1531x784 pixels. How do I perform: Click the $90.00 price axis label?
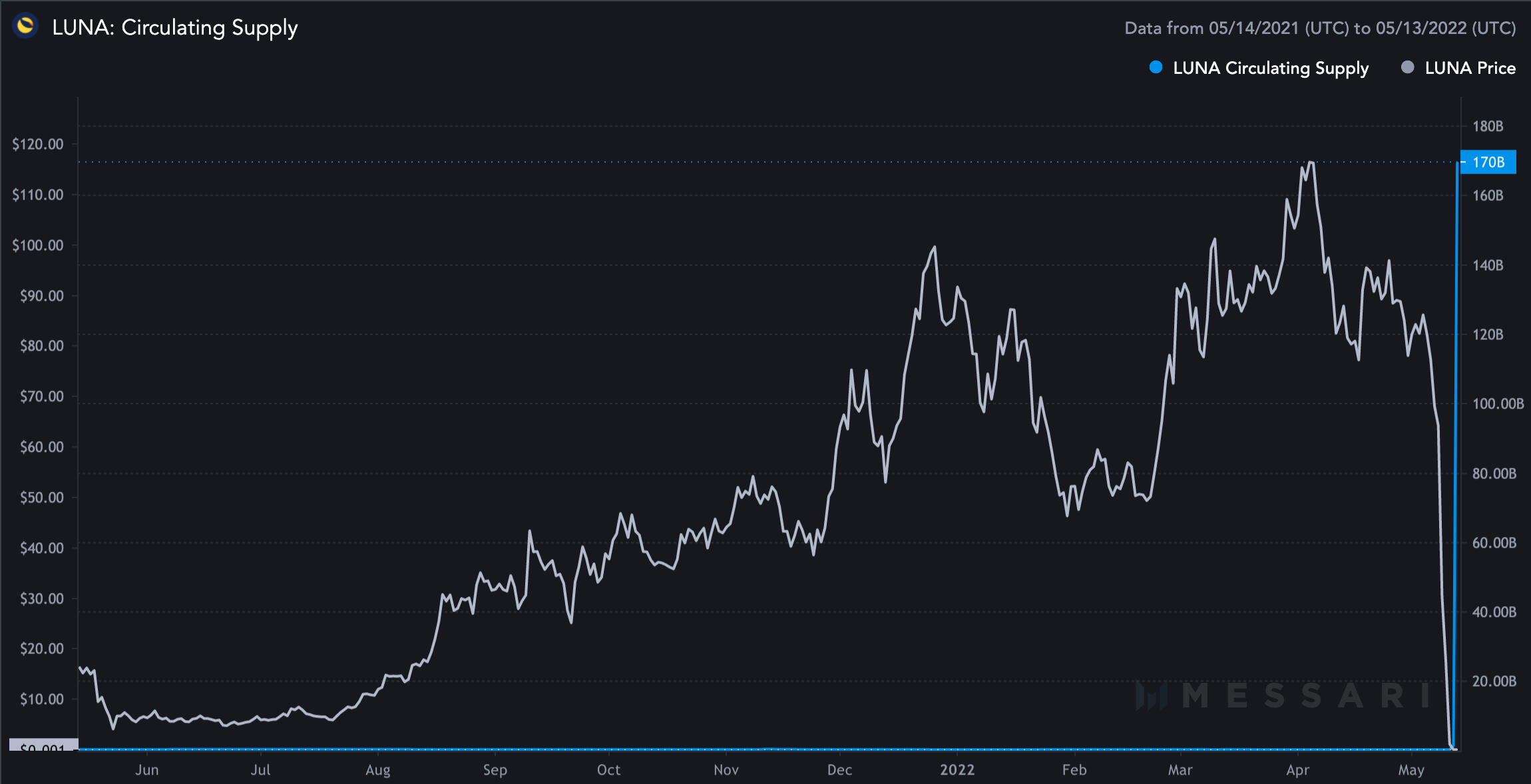(x=41, y=296)
